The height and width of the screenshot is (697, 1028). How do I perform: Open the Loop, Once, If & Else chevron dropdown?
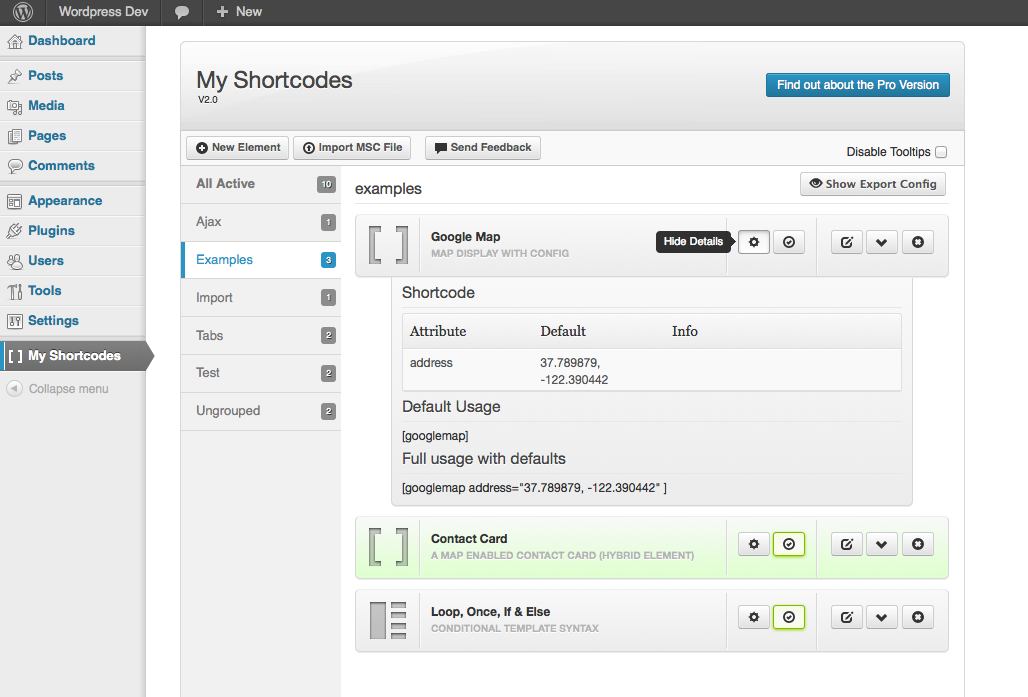click(882, 617)
